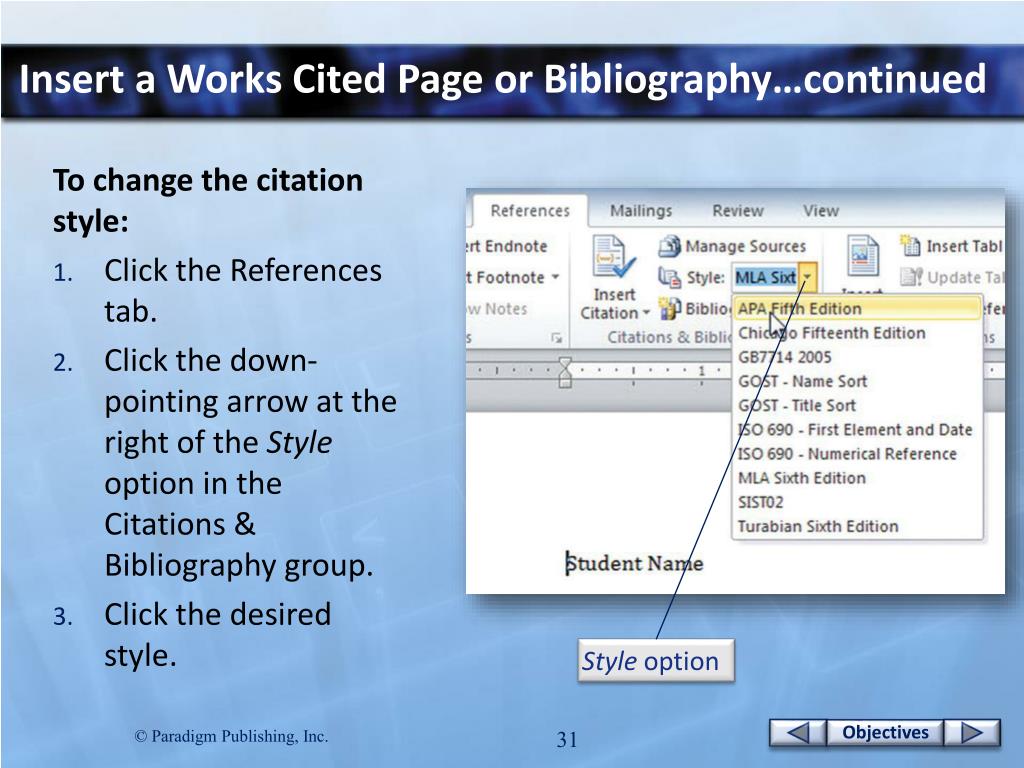Choose APA Fifth Edition style
The image size is (1024, 768).
pyautogui.click(x=857, y=308)
